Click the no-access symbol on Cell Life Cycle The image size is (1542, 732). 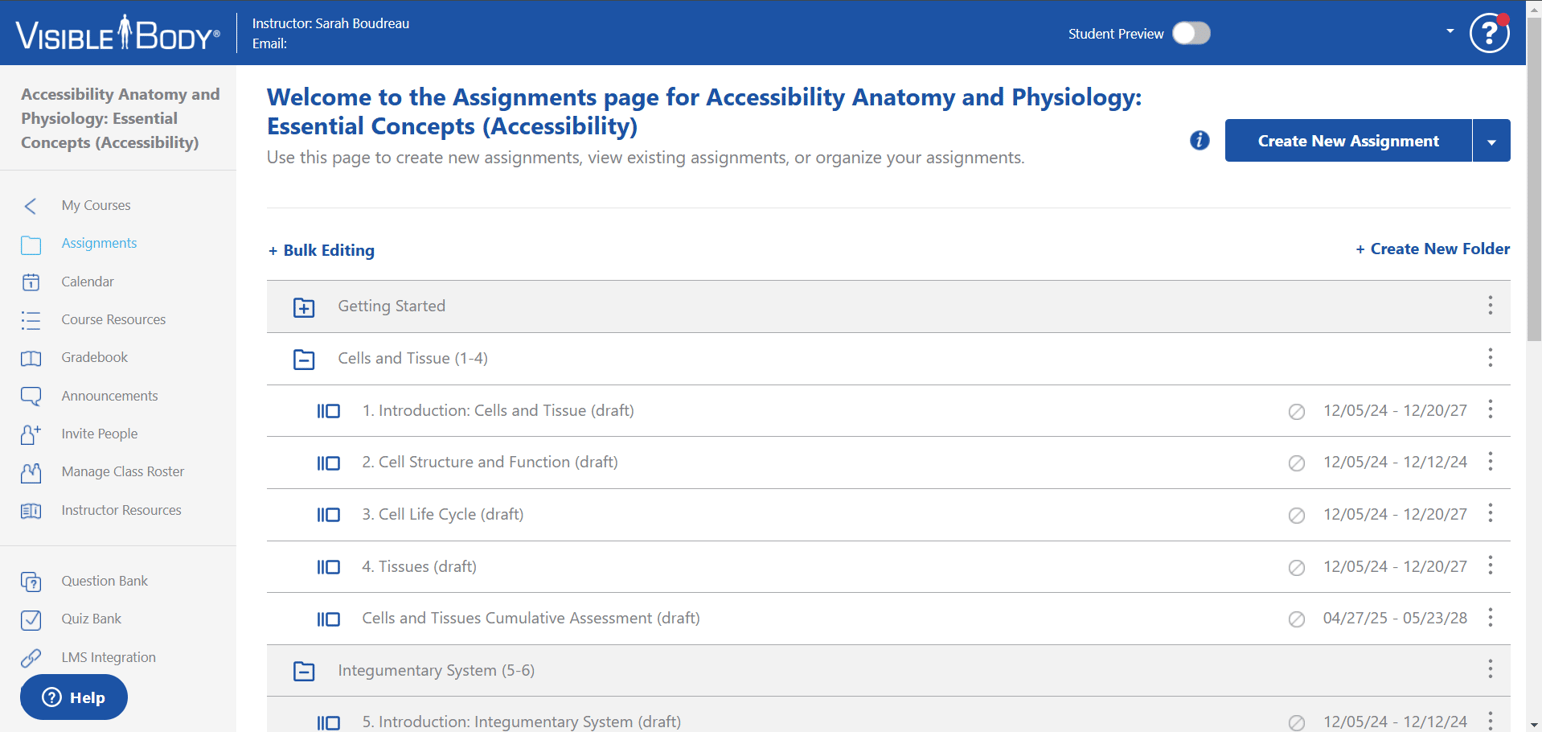click(x=1297, y=514)
